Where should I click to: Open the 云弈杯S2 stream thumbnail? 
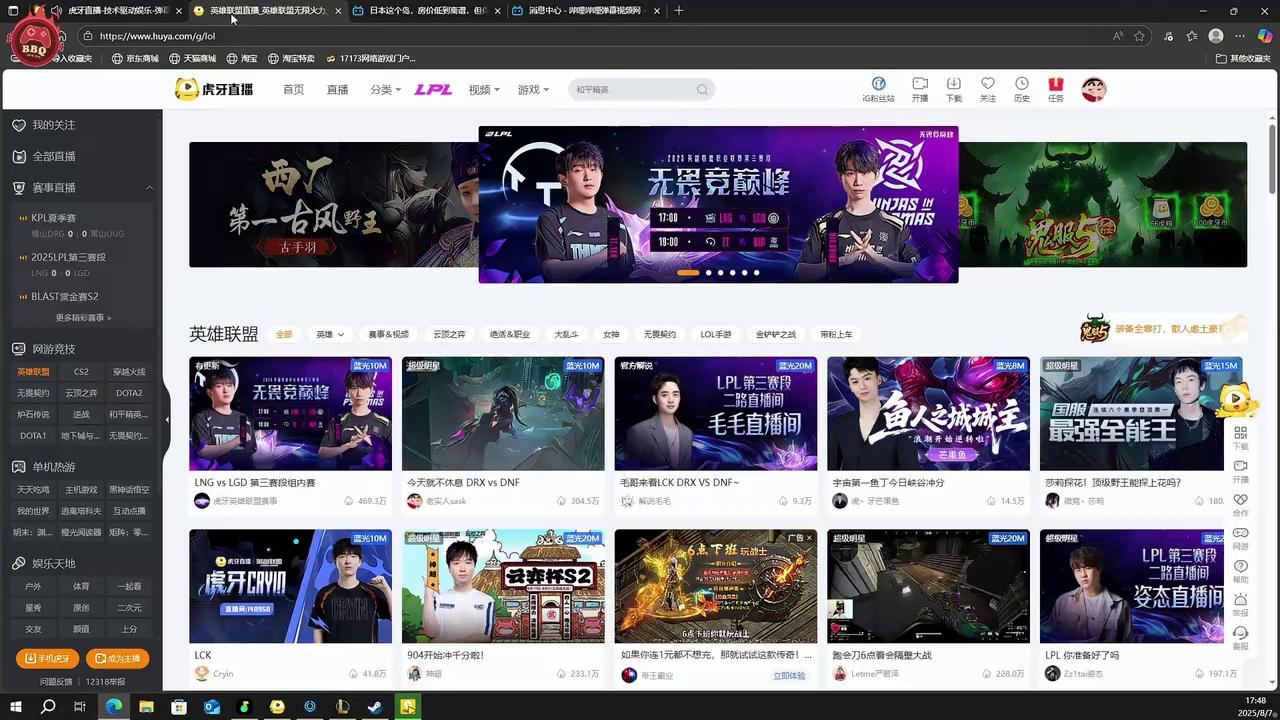[503, 586]
